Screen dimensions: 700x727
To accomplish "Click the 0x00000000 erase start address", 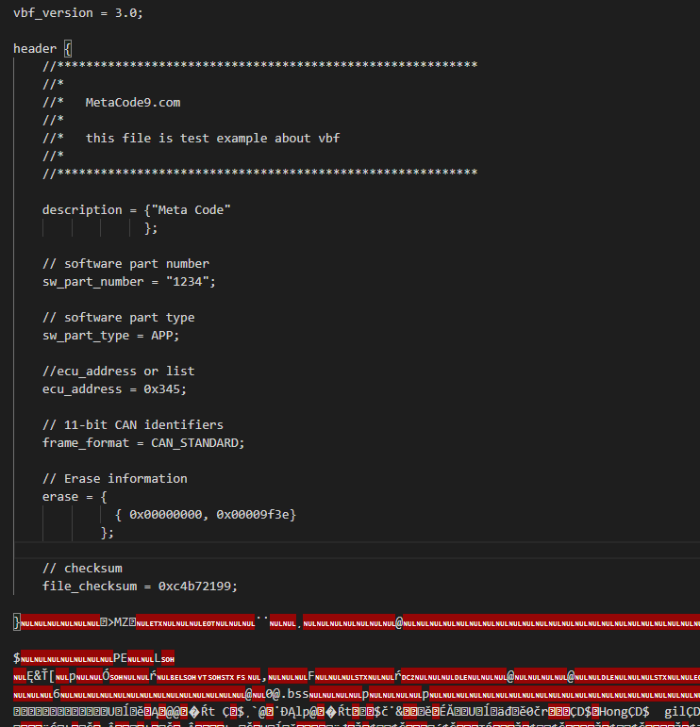I will [172, 514].
